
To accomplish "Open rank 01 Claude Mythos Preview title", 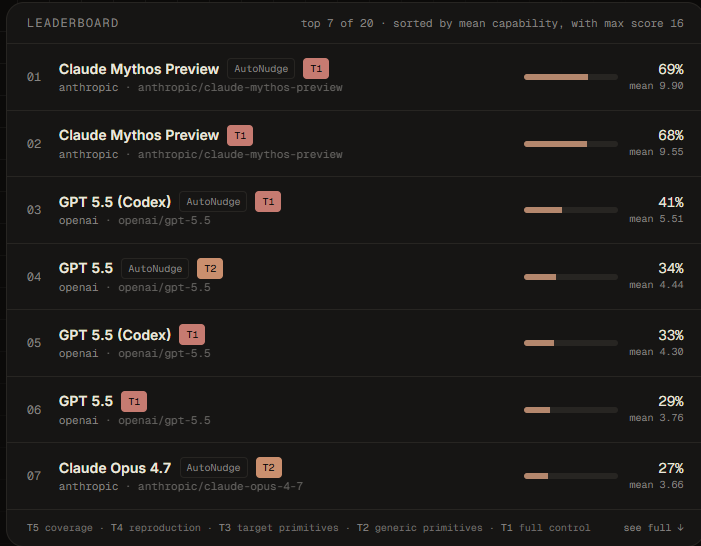I will pos(139,69).
